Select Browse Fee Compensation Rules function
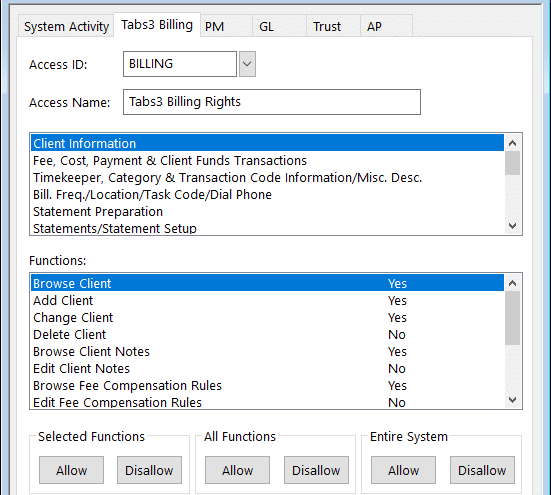The height and width of the screenshot is (495, 551). pos(267,386)
